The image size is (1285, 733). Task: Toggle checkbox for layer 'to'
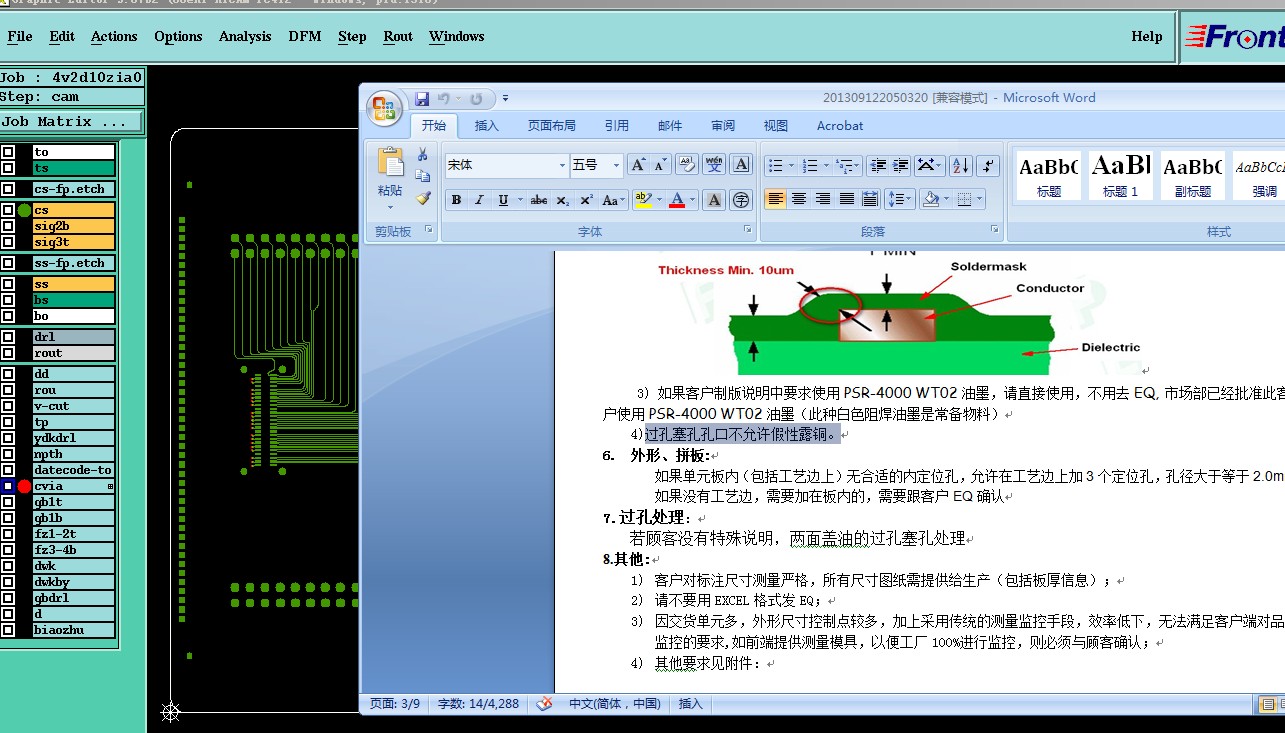coord(8,152)
